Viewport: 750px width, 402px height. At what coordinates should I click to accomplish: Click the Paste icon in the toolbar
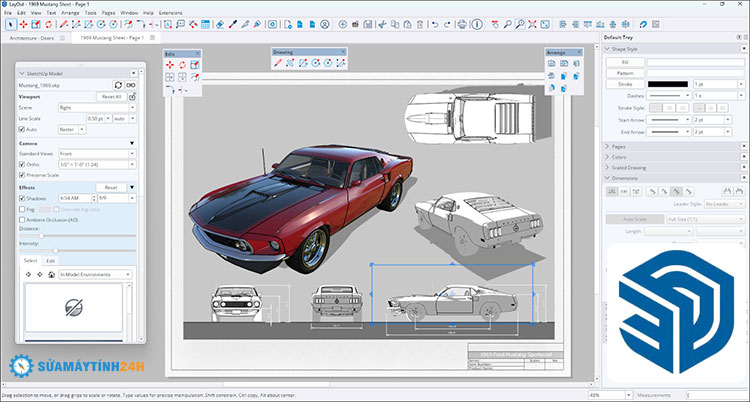(407, 24)
